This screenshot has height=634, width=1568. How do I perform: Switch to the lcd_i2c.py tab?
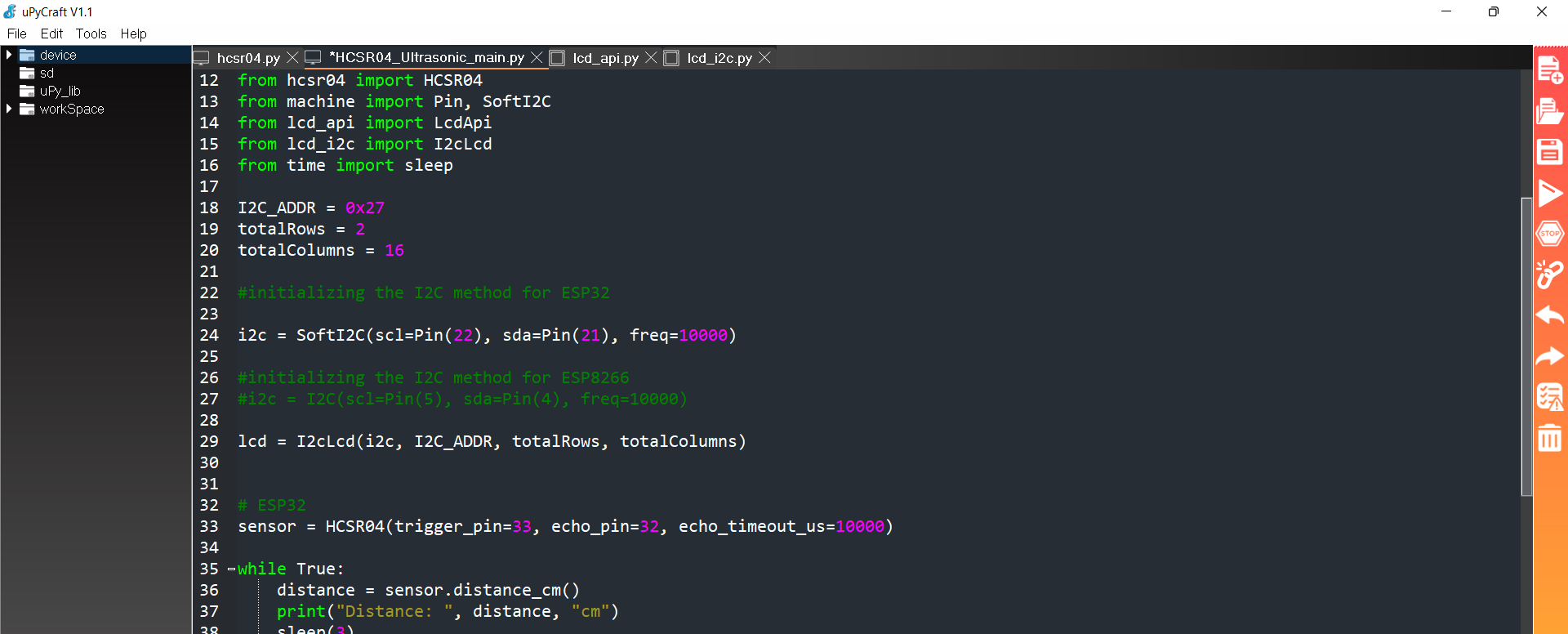point(719,58)
